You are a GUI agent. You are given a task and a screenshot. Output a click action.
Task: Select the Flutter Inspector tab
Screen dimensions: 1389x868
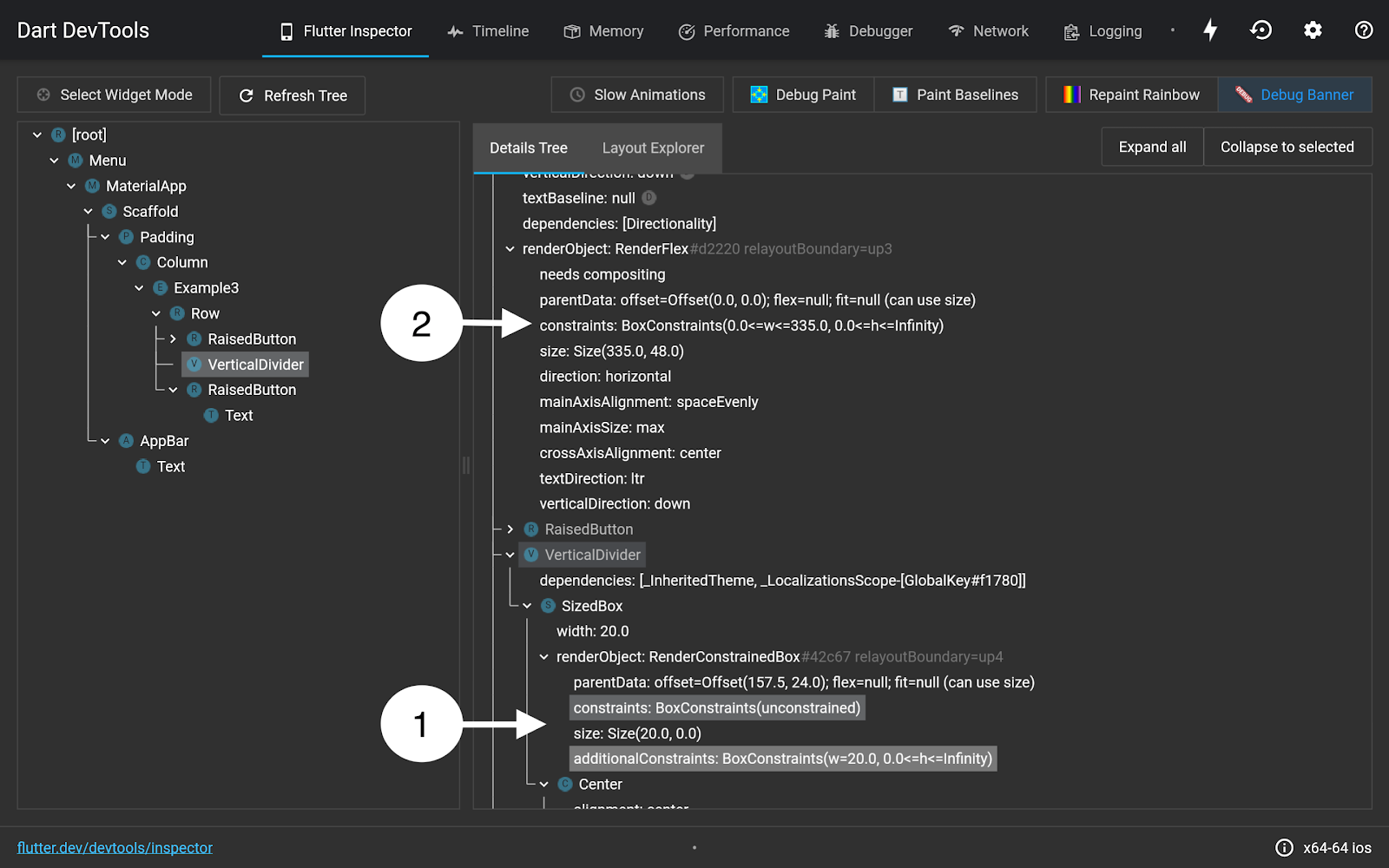click(346, 31)
